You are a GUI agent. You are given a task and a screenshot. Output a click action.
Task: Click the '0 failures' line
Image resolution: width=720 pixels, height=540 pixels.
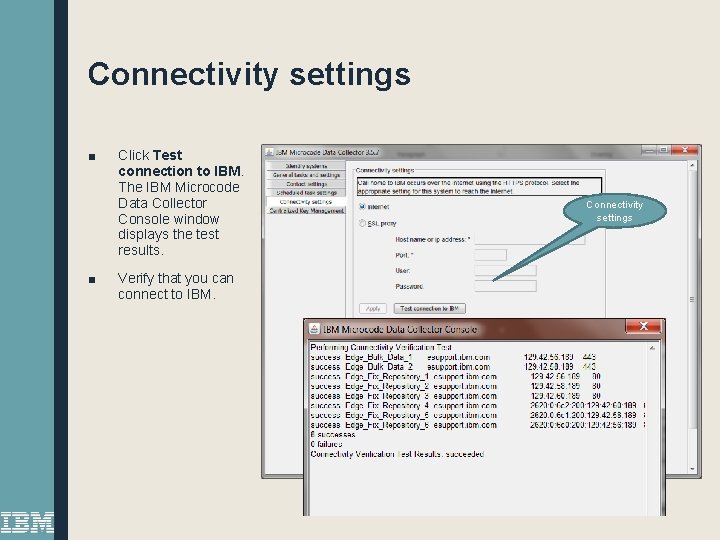click(x=326, y=444)
